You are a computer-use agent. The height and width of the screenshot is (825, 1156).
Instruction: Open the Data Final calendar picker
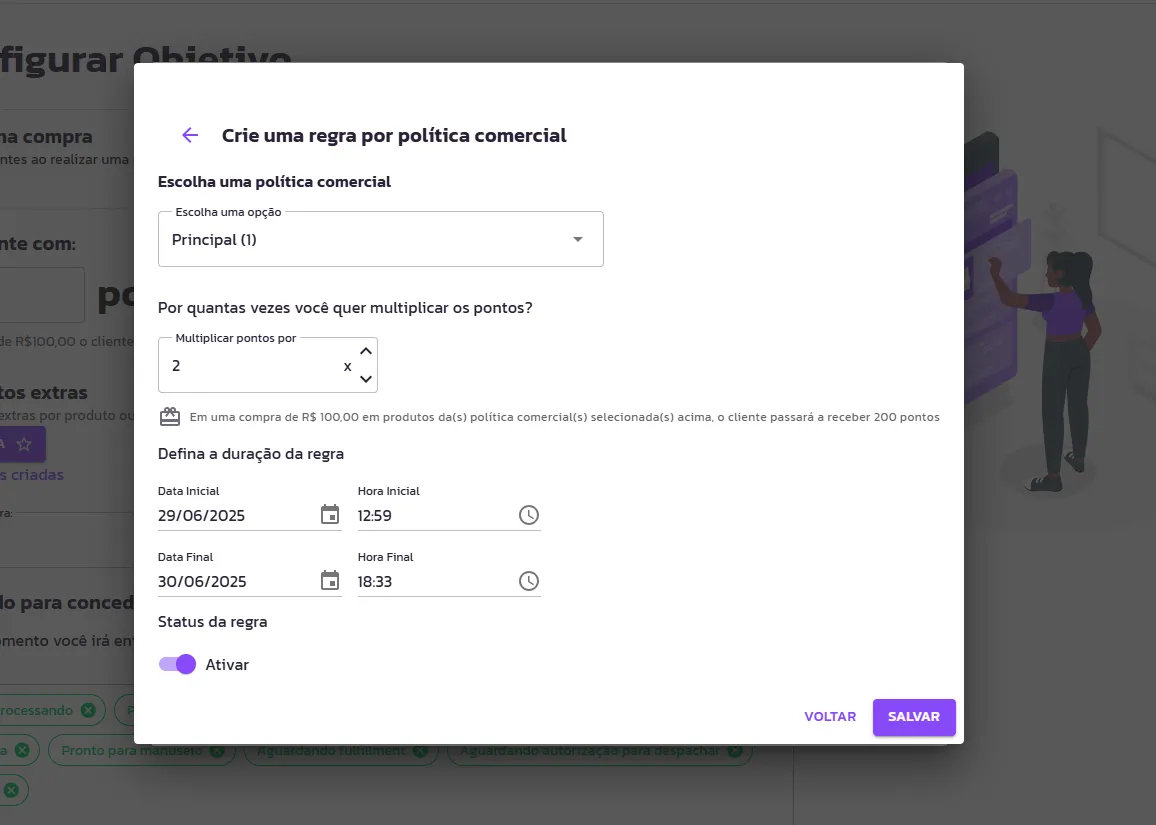click(330, 581)
